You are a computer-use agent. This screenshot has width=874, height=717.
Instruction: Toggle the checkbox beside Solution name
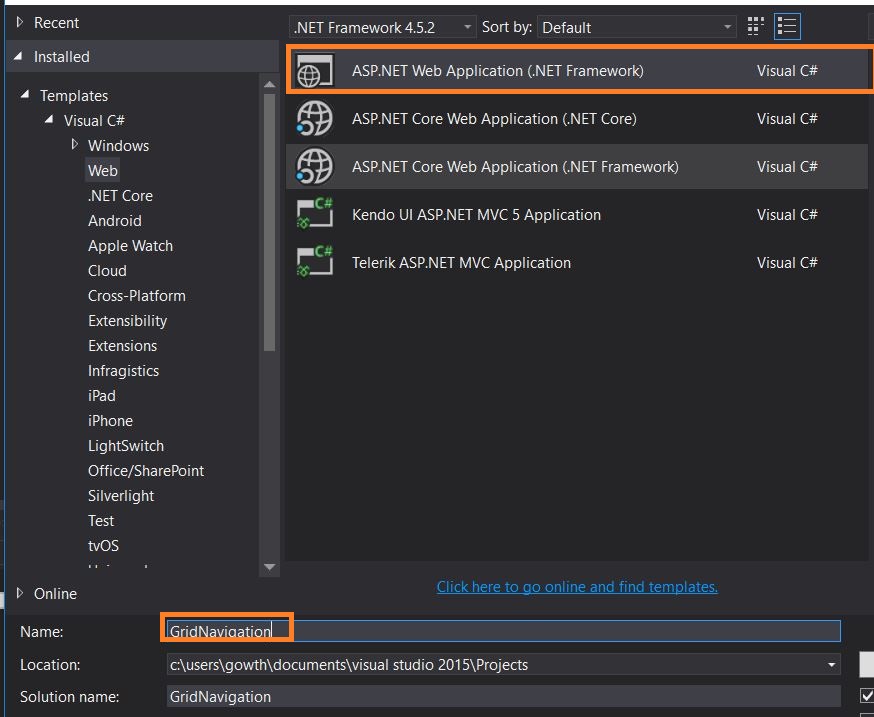tap(866, 696)
